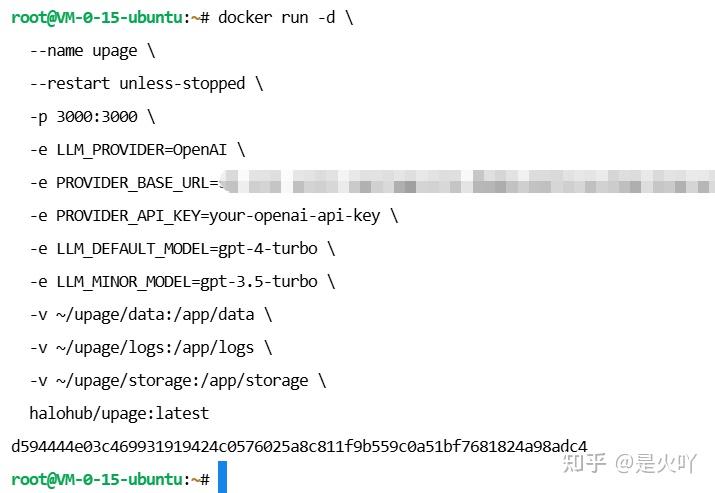
Task: Click the LLM_MINOR_MODEL=gpt-3.5-turbo line
Action: tap(182, 282)
